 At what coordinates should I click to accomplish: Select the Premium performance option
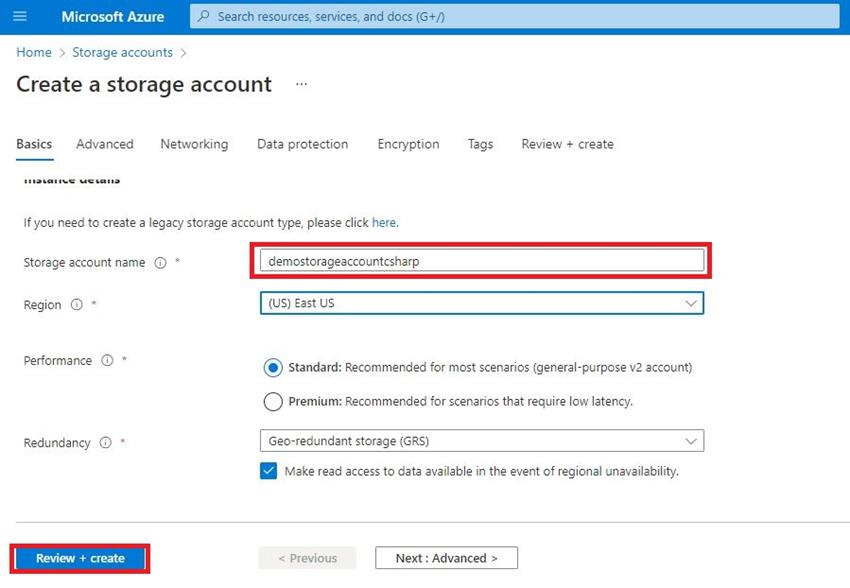[x=273, y=401]
